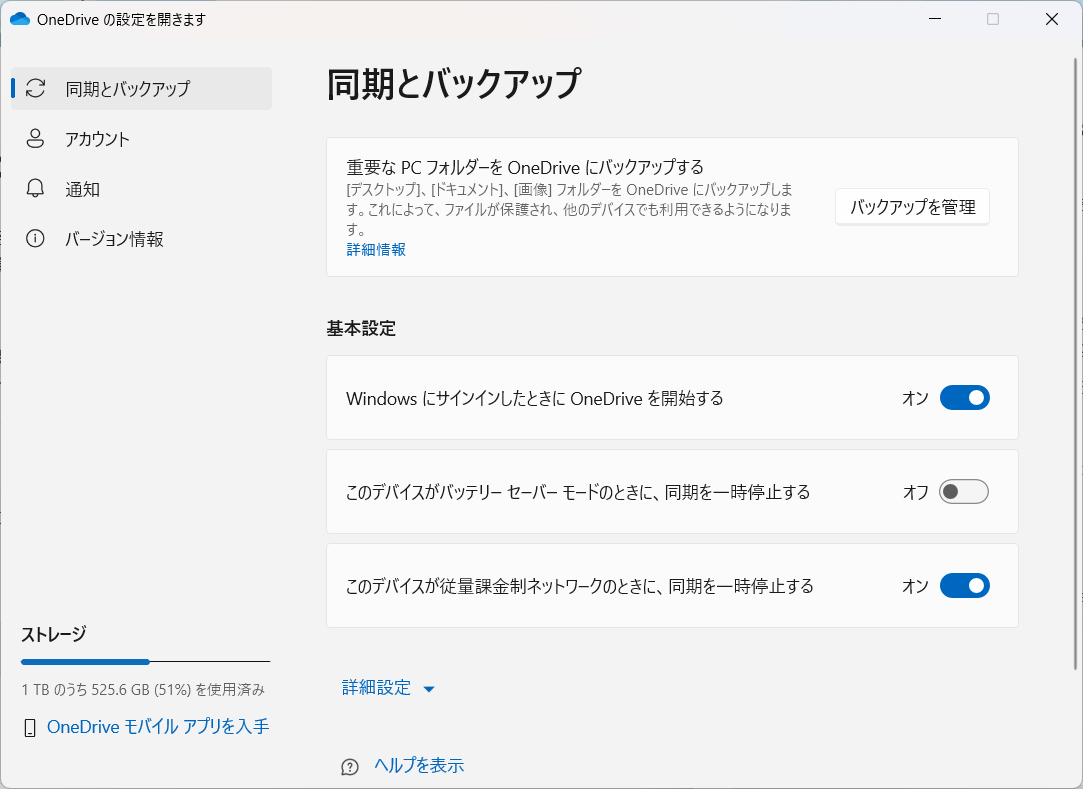Open the 詳細情報 link
1083x789 pixels.
coord(376,249)
